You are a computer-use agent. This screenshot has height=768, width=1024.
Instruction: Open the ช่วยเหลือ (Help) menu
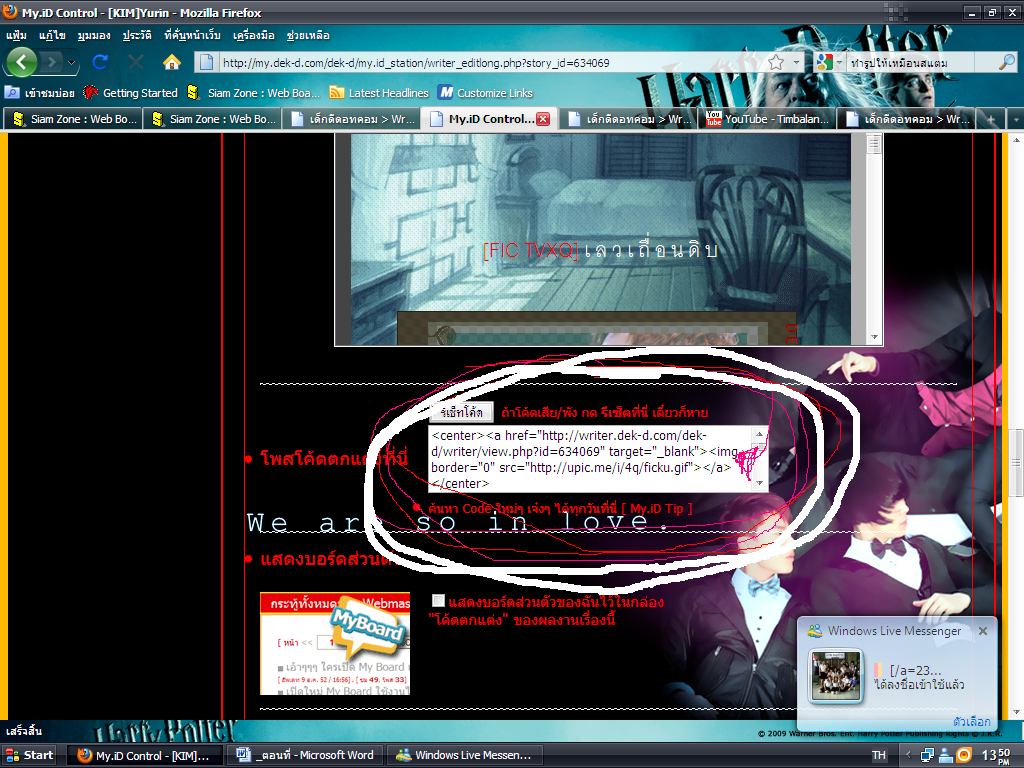click(x=308, y=35)
